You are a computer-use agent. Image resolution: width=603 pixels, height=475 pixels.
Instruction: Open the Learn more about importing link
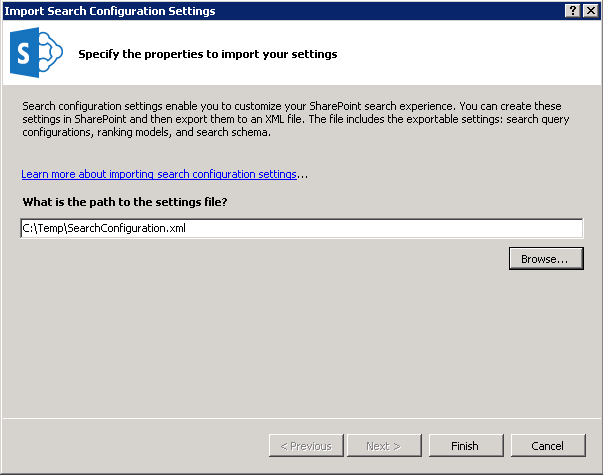159,174
